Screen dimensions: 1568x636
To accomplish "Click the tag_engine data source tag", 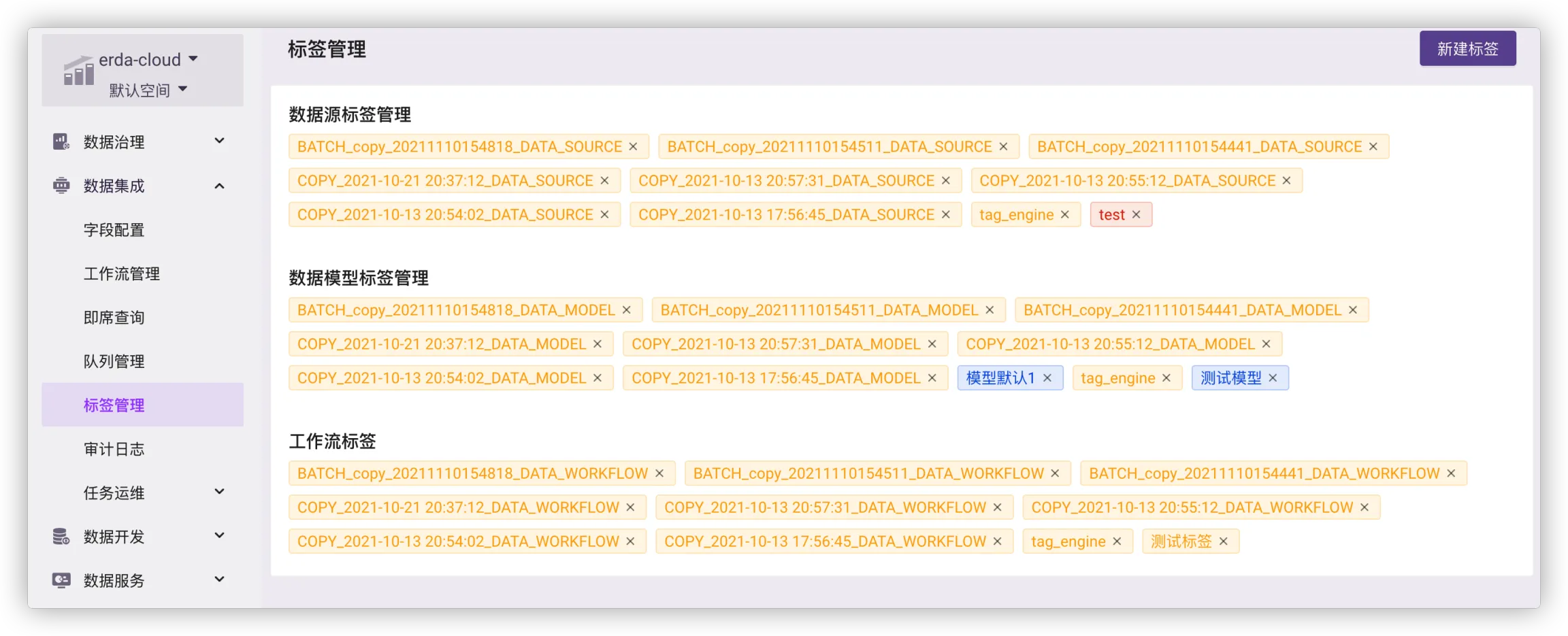I will [1016, 215].
